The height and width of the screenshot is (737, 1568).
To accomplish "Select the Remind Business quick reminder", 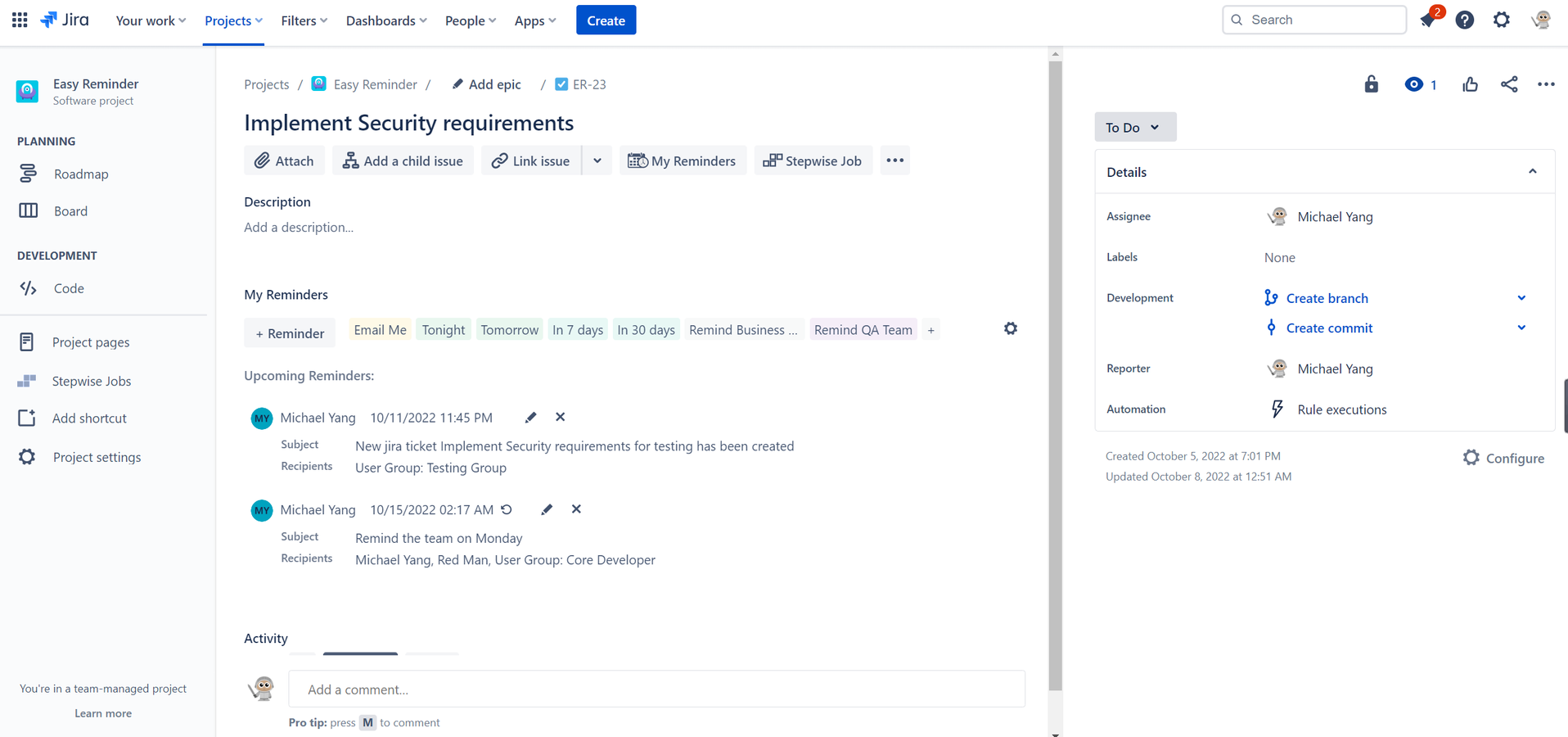I will pyautogui.click(x=743, y=330).
